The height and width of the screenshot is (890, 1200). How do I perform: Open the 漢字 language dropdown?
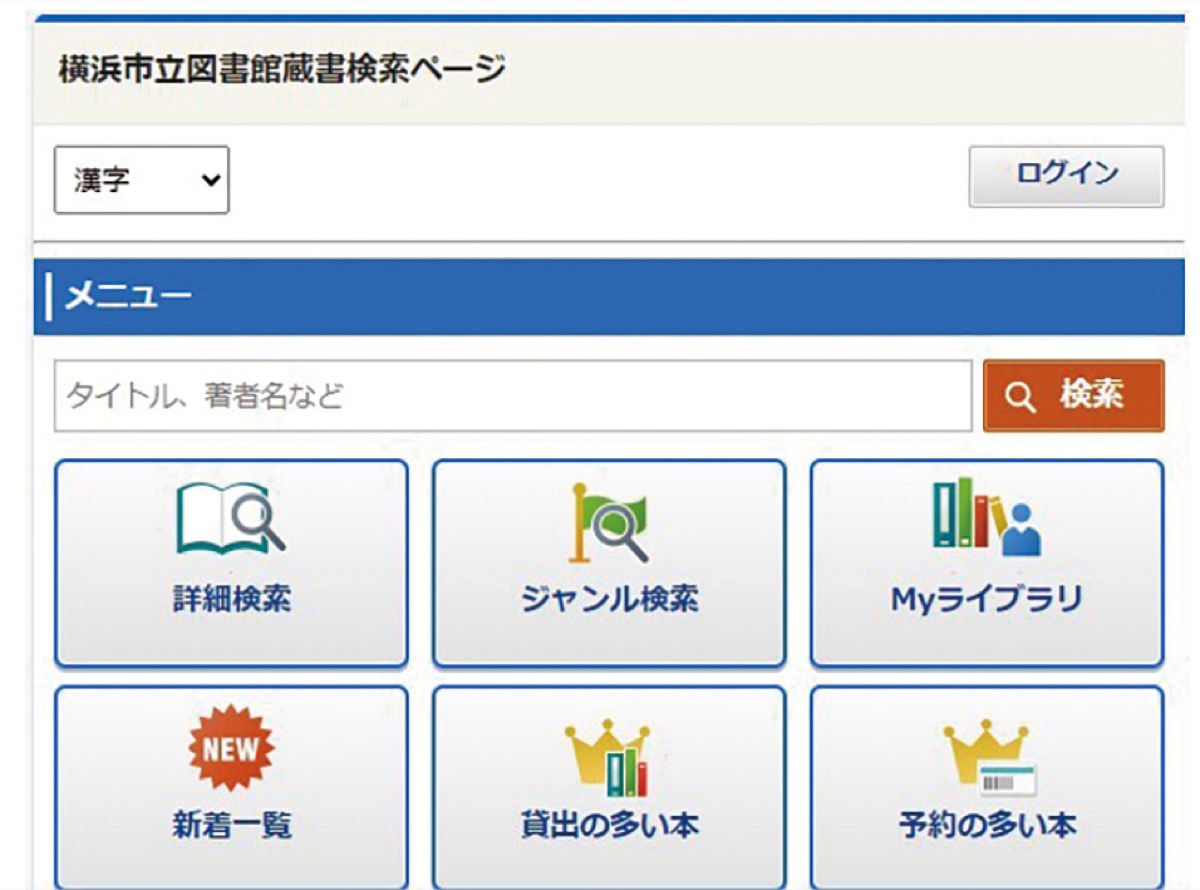140,180
